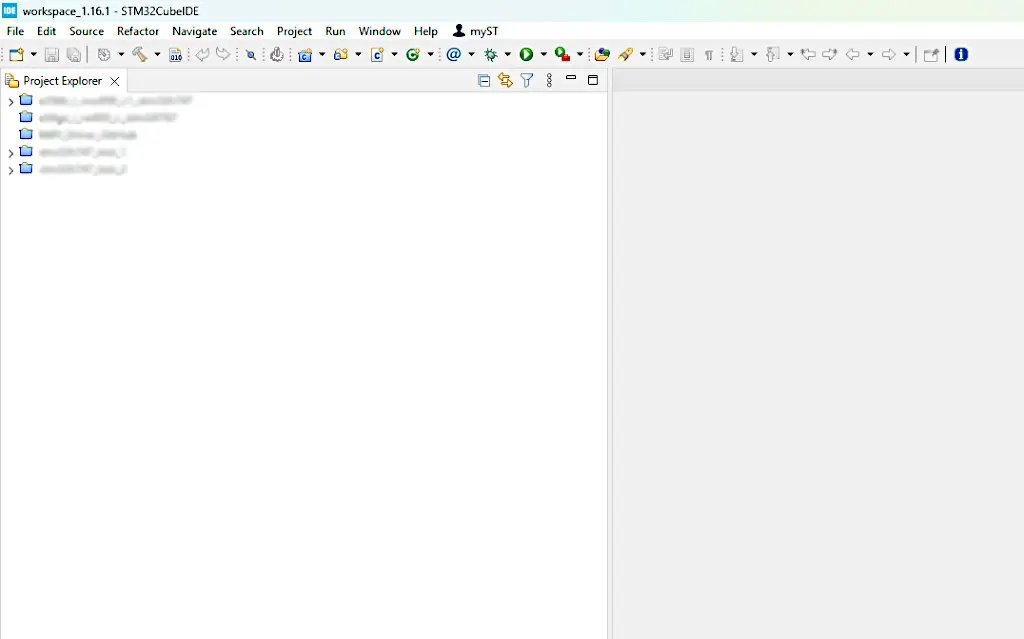The width and height of the screenshot is (1024, 639).
Task: Click the Build hammer icon
Action: pos(139,55)
